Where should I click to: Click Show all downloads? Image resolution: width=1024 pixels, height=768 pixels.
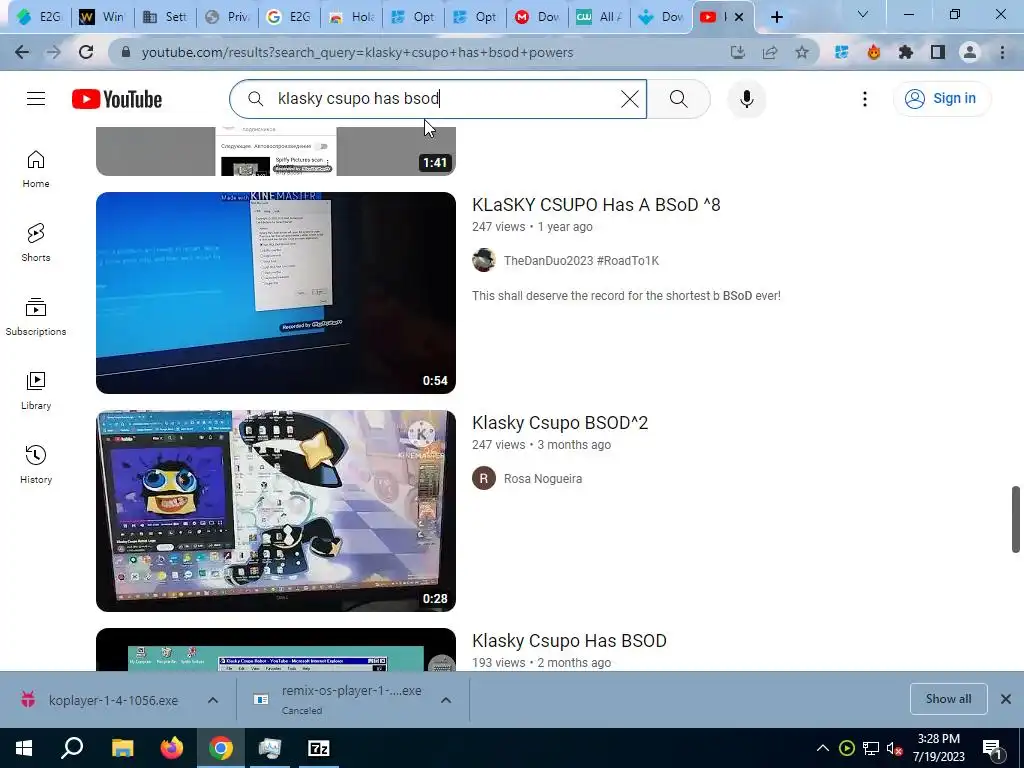[x=948, y=699]
